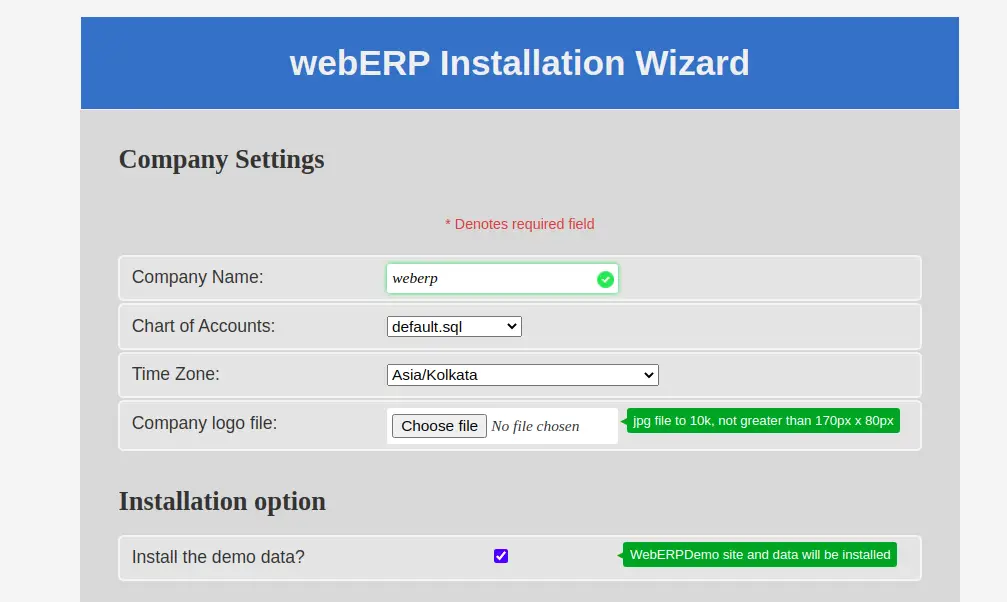1007x602 pixels.
Task: Click the 'Company logo file:' label
Action: (204, 423)
